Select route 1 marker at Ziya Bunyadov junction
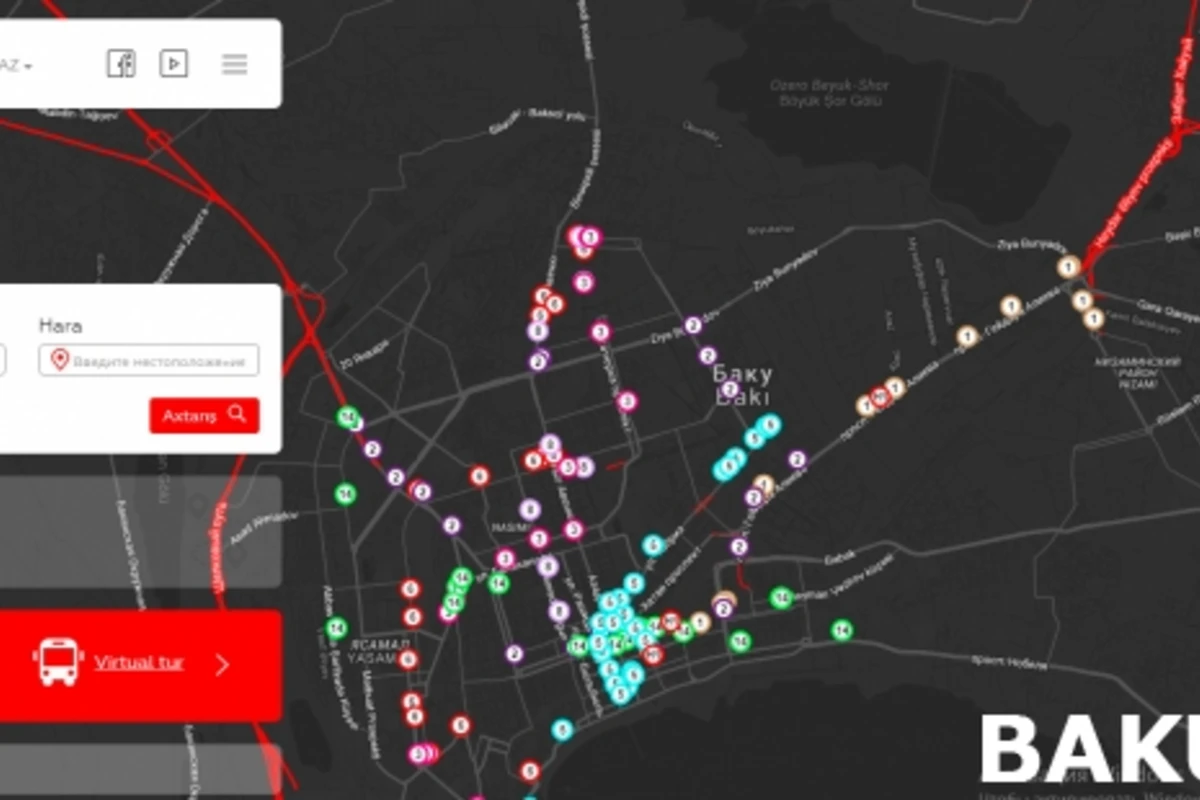The width and height of the screenshot is (1200, 800). point(1069,266)
